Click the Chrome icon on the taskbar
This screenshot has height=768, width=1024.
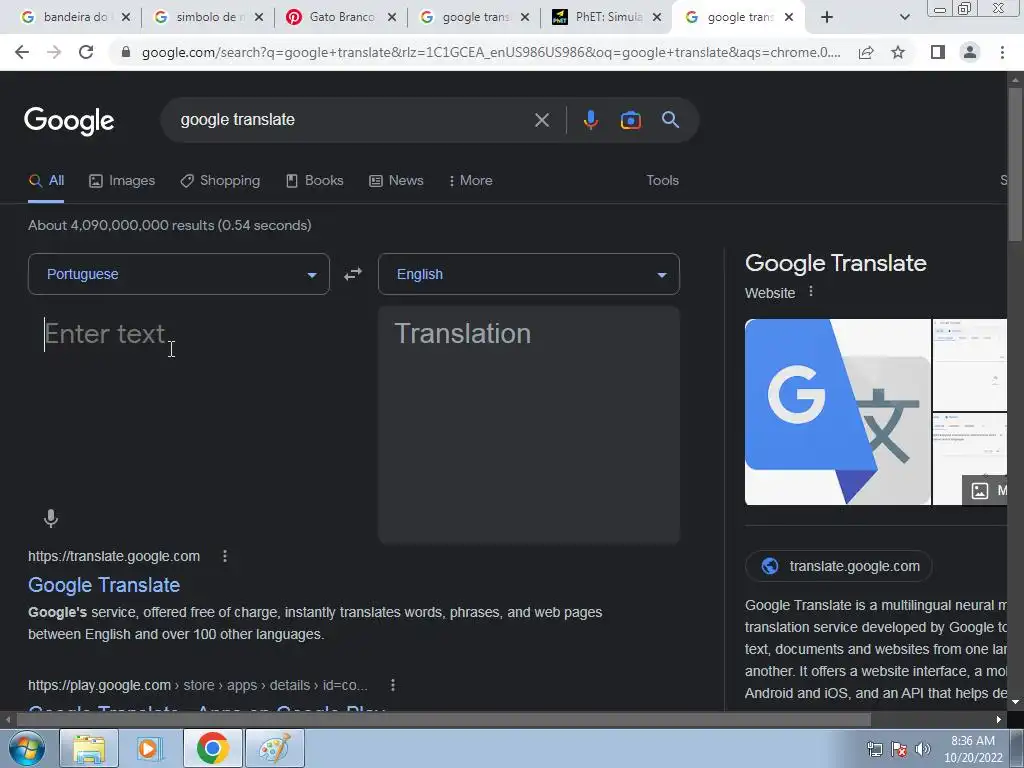tap(212, 748)
